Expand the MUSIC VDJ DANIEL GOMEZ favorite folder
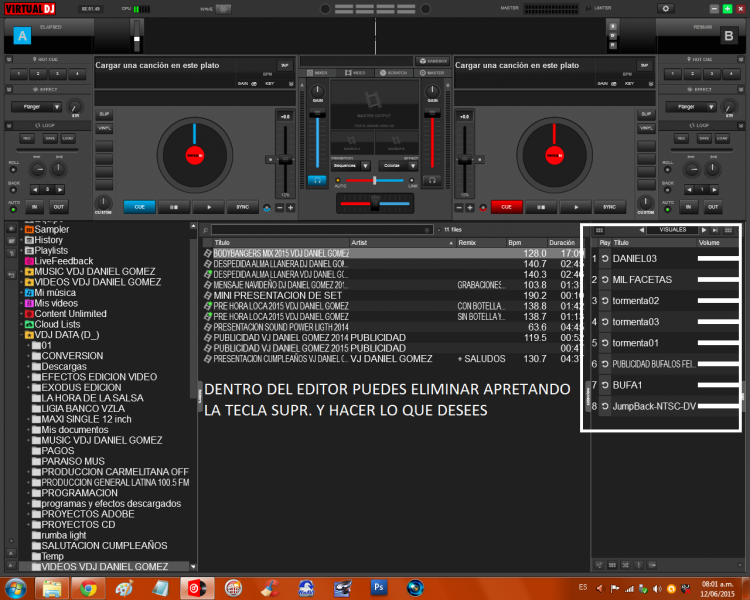Screen dimensions: 750x600 coord(22,272)
